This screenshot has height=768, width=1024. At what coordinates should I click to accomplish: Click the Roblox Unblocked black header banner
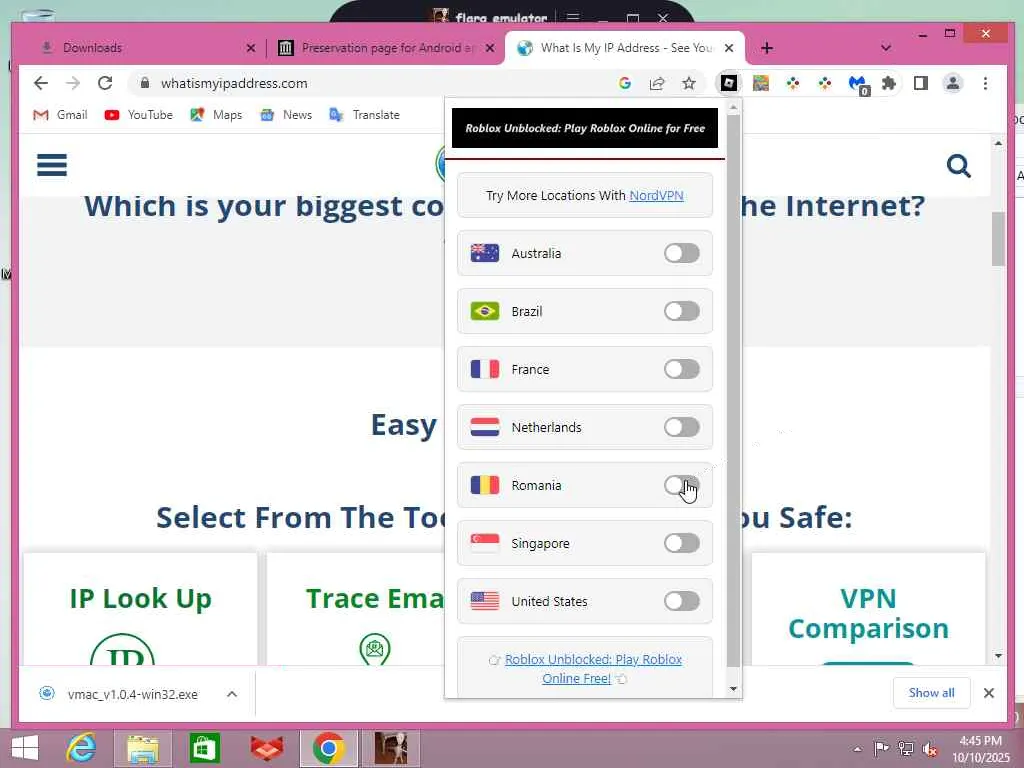(x=584, y=128)
